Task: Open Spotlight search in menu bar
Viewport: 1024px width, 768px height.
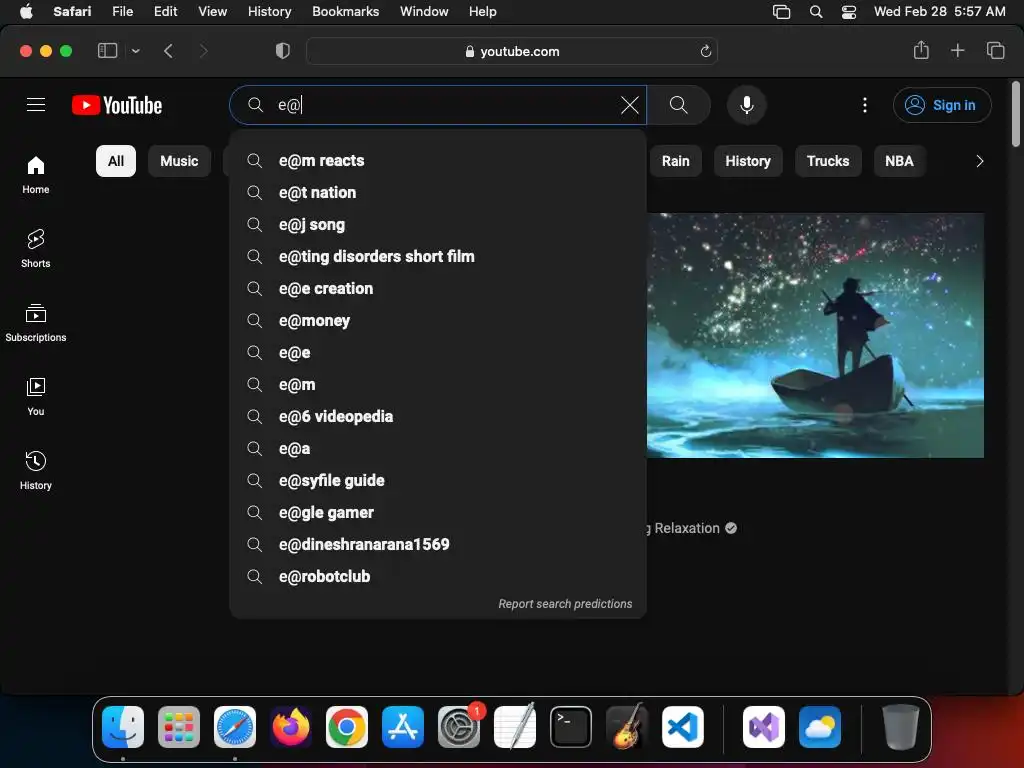Action: coord(816,12)
